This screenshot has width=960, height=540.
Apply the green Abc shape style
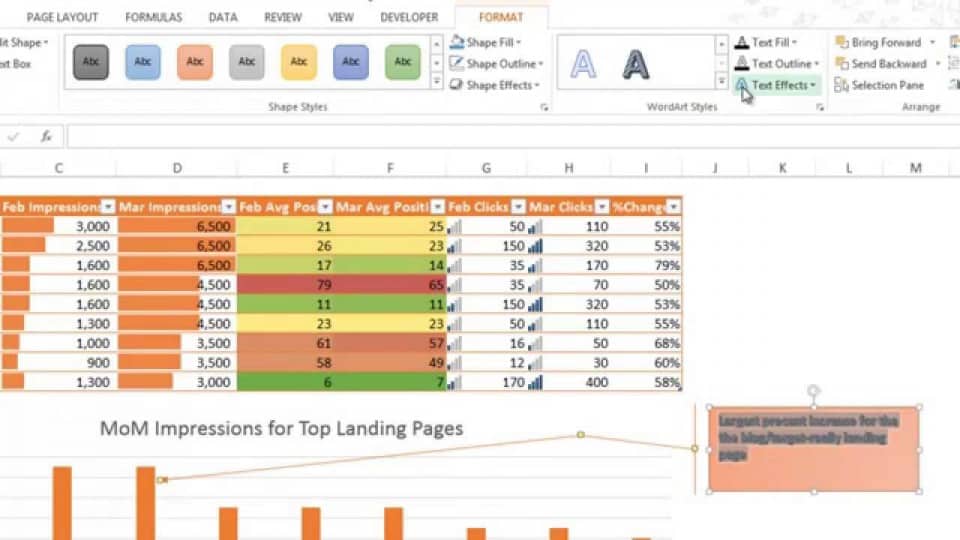403,62
